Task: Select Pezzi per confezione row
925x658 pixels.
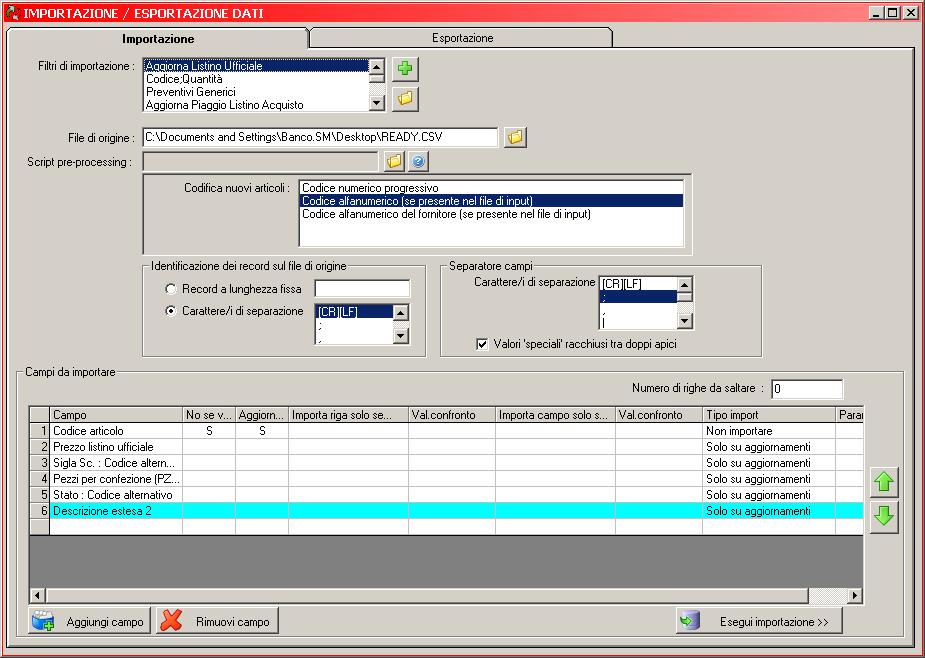Action: (446, 479)
